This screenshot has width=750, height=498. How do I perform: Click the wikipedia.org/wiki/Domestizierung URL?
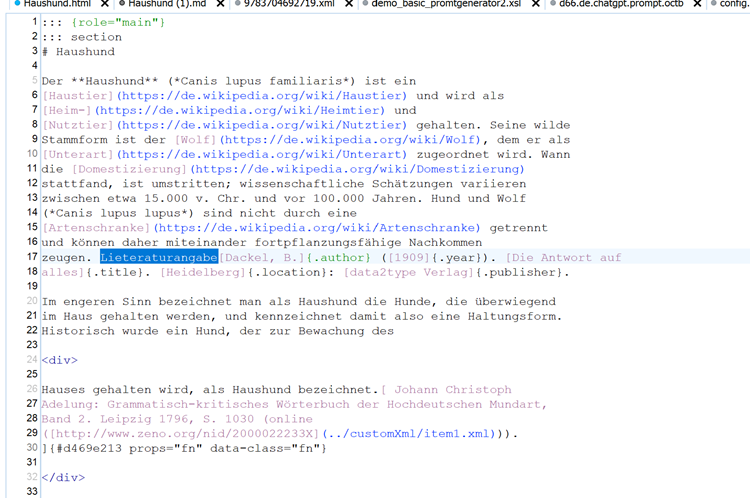tap(357, 169)
